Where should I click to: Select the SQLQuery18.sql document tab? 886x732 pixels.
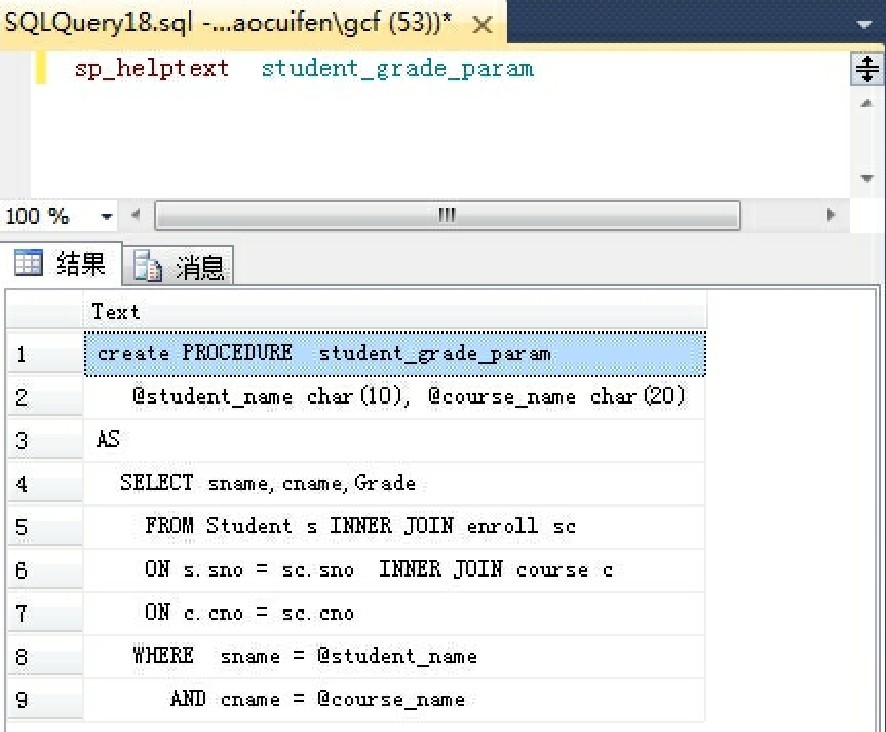coord(253,23)
